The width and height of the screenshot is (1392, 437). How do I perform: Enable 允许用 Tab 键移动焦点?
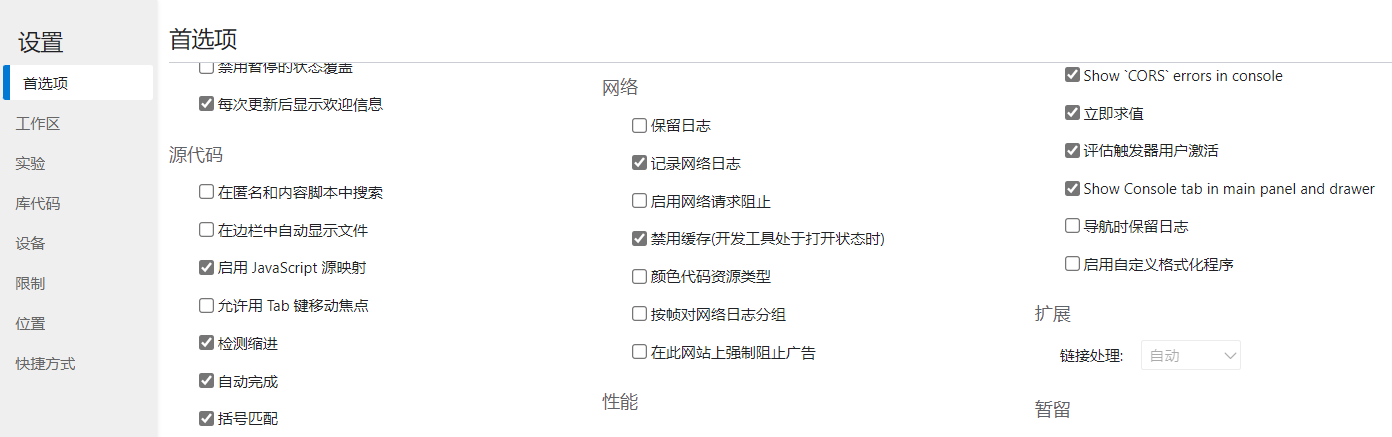point(207,306)
